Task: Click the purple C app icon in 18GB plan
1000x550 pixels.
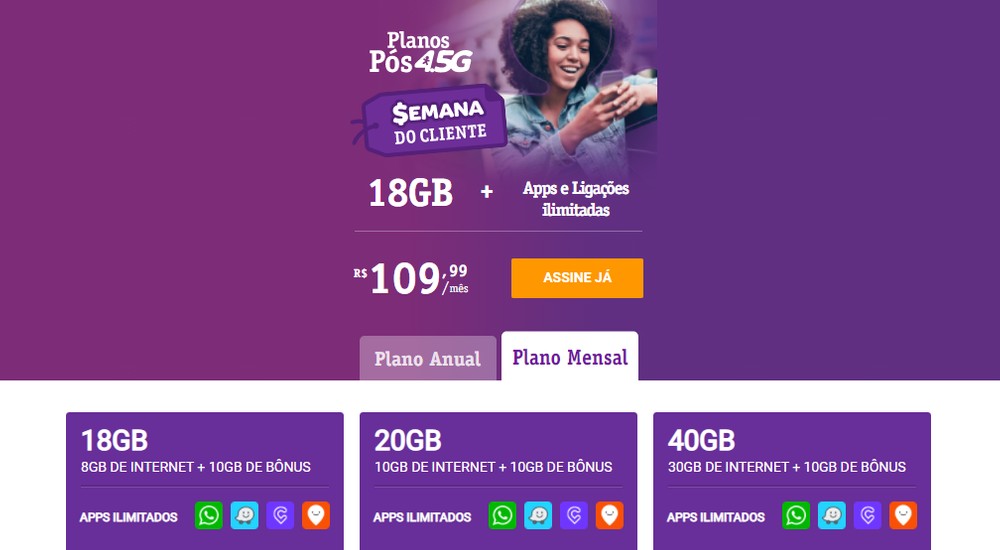Action: pyautogui.click(x=280, y=516)
